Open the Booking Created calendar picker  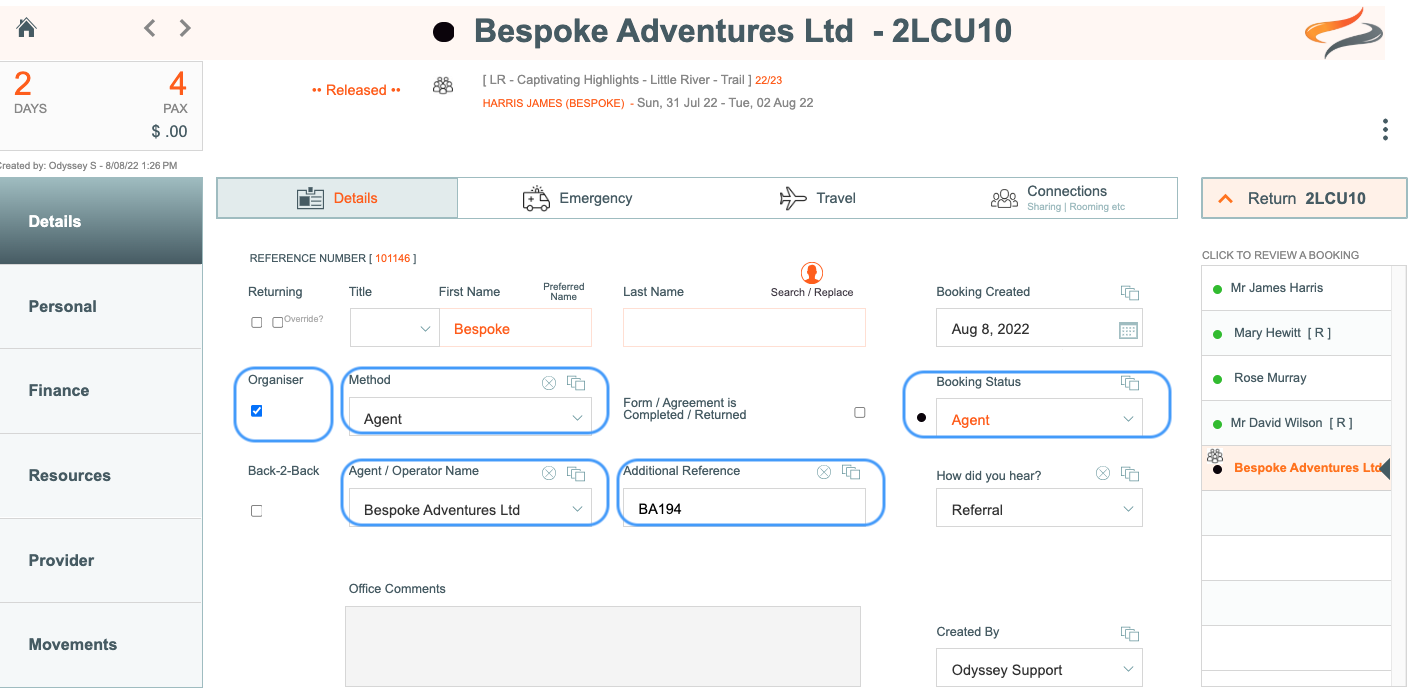[x=1128, y=330]
